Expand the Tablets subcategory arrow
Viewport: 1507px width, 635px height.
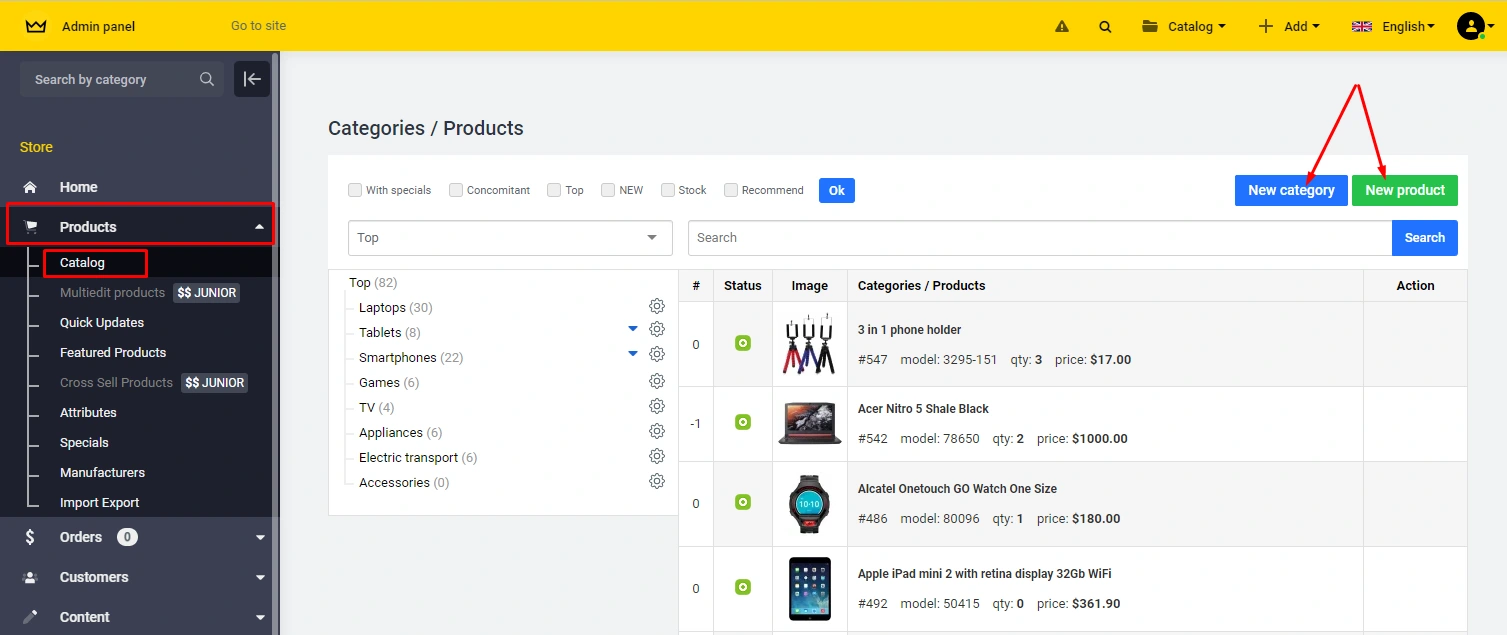[x=632, y=329]
